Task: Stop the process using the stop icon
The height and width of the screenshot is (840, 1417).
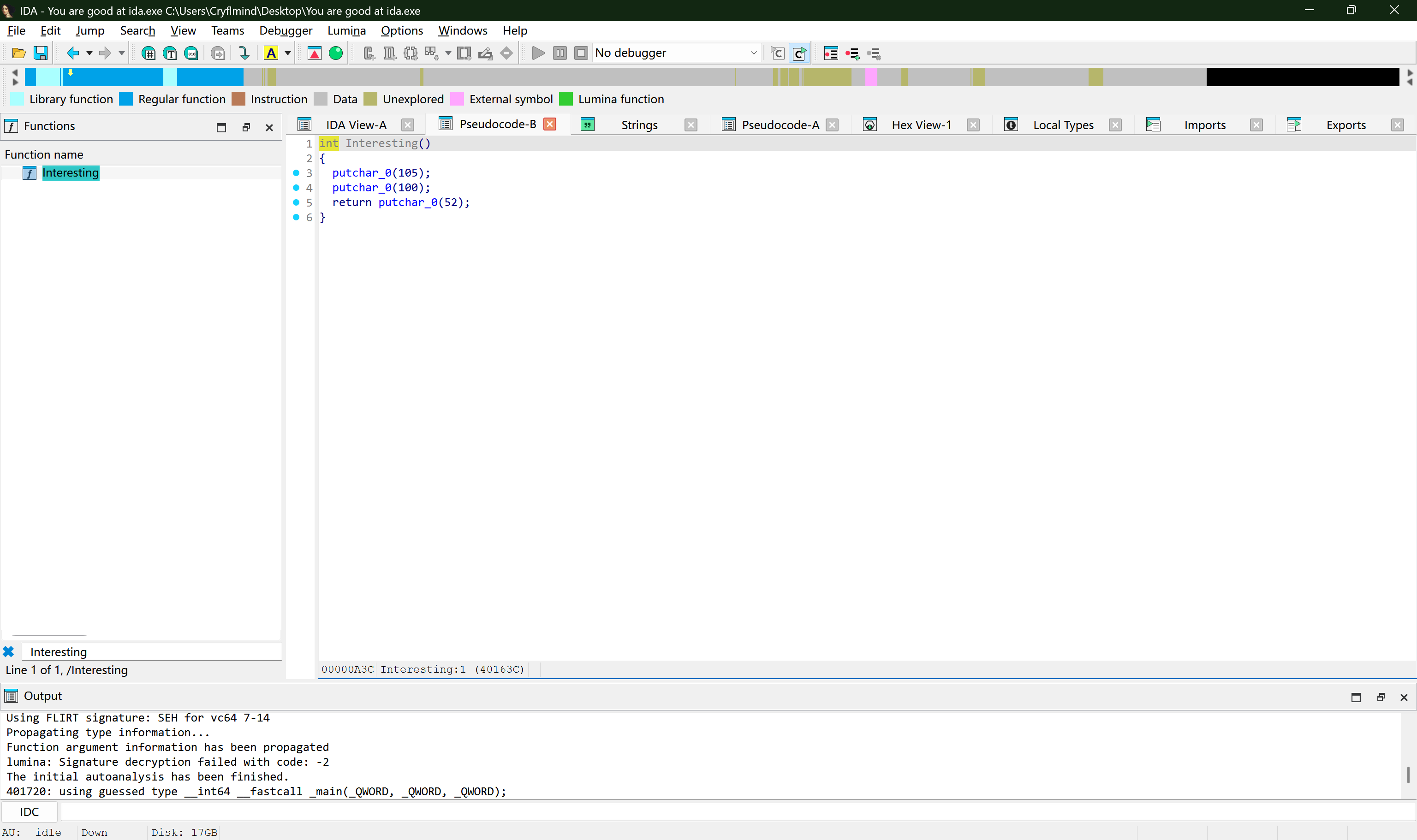Action: pyautogui.click(x=581, y=53)
